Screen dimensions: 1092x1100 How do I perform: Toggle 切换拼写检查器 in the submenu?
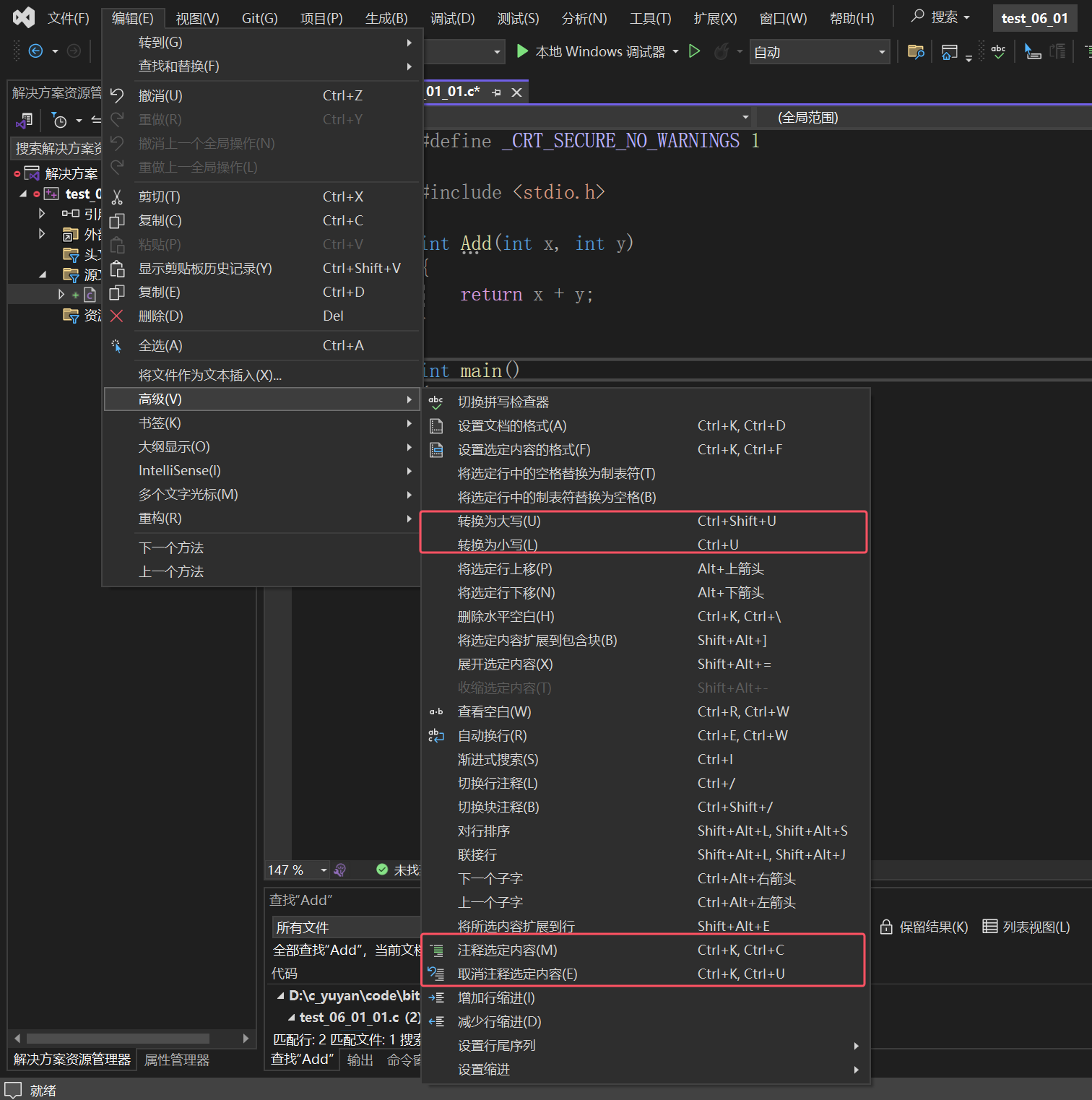(x=646, y=402)
